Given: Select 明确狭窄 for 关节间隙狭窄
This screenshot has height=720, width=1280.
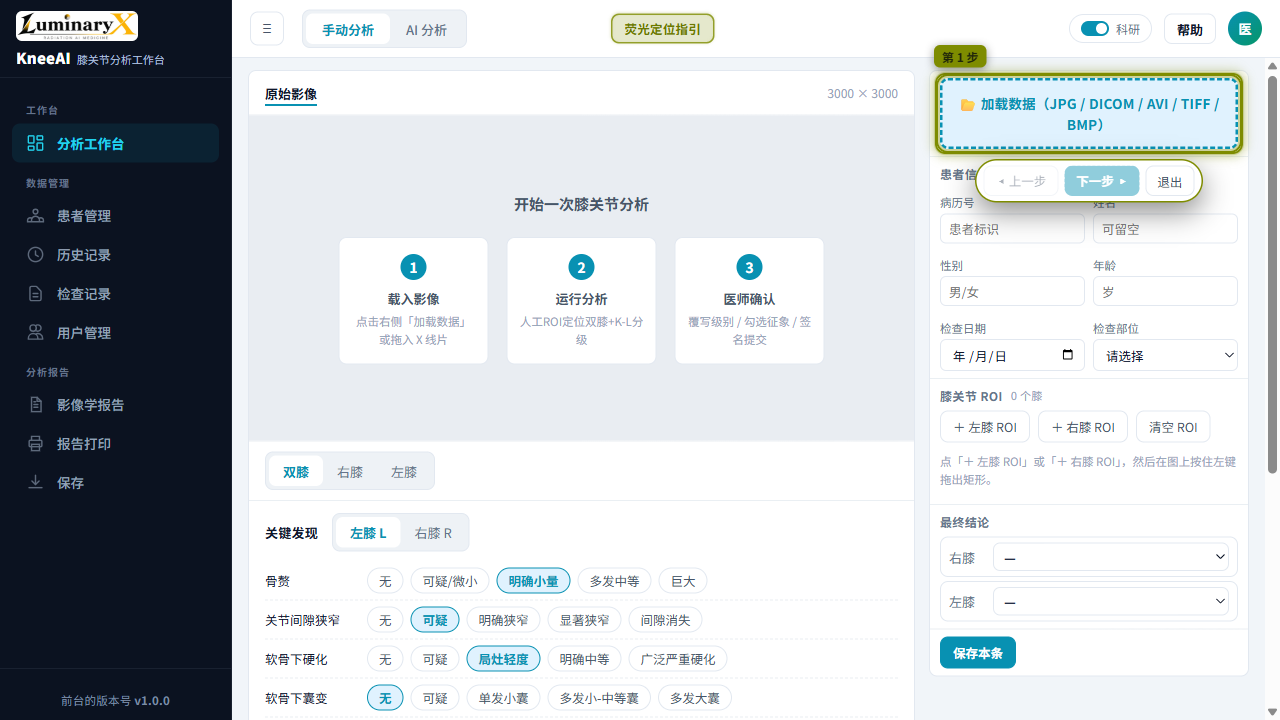Looking at the screenshot, I should 503,620.
